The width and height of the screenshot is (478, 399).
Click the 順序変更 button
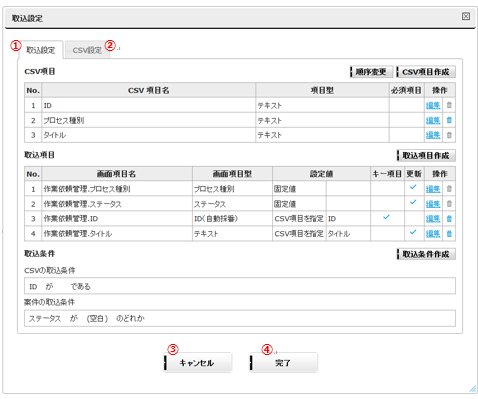pos(371,72)
